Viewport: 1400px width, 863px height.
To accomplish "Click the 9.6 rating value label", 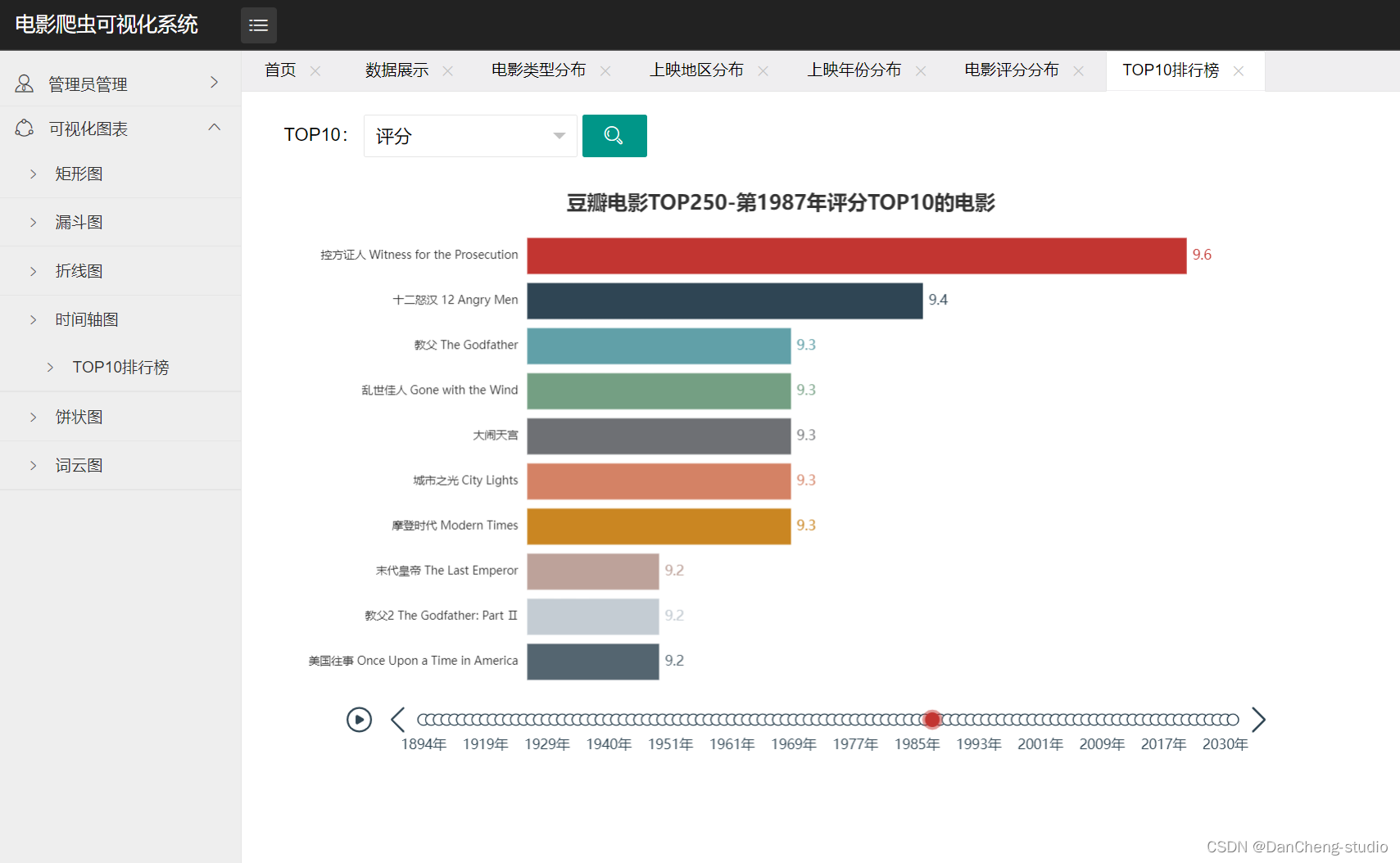I will [x=1202, y=255].
